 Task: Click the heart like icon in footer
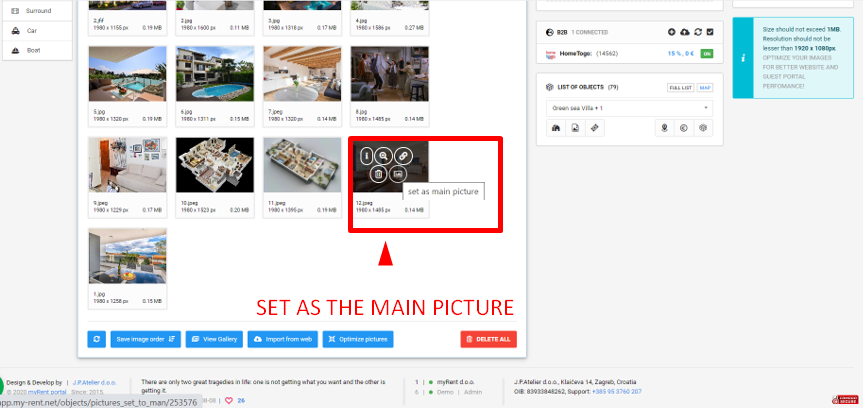point(229,401)
